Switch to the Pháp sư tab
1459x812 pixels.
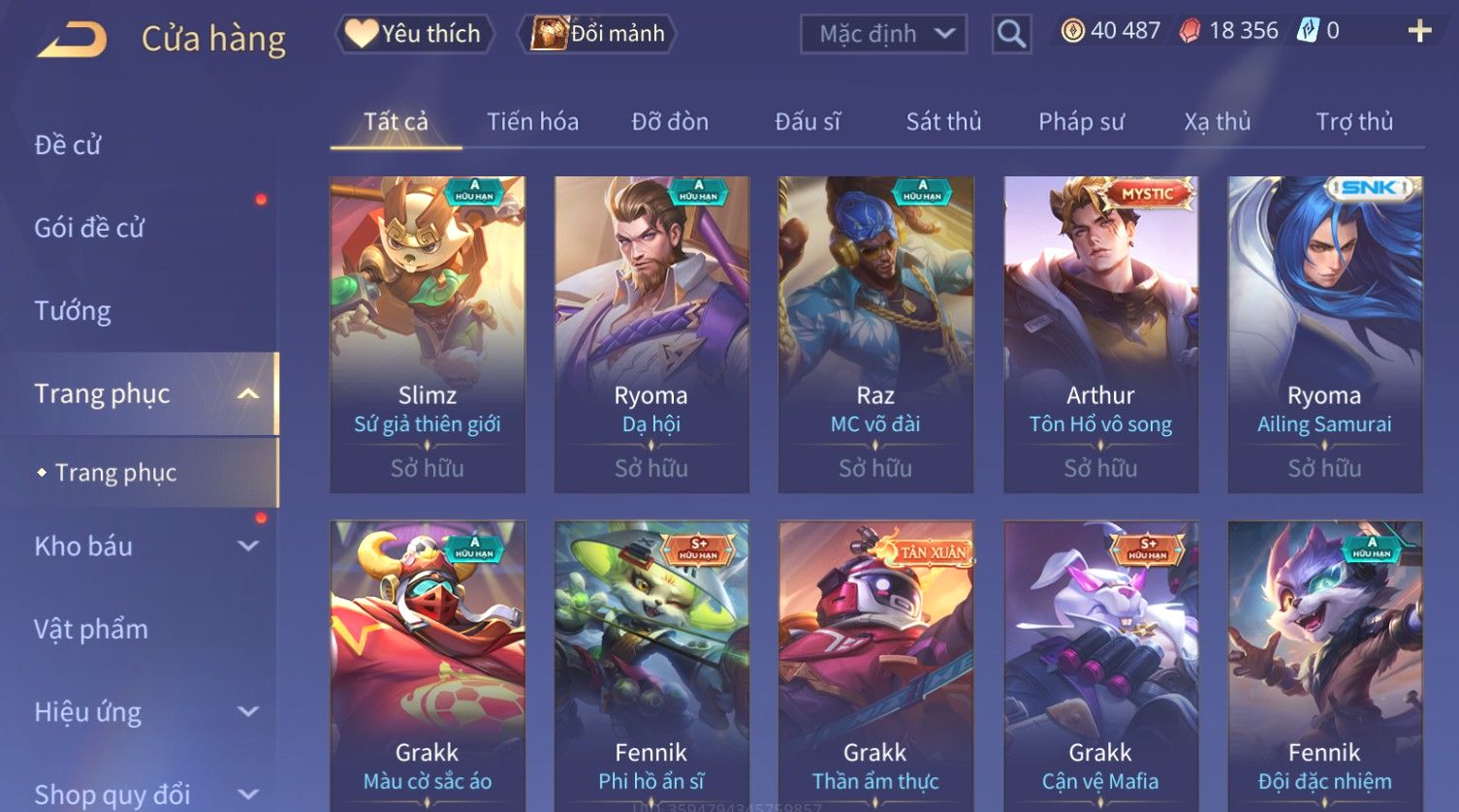click(x=1081, y=122)
